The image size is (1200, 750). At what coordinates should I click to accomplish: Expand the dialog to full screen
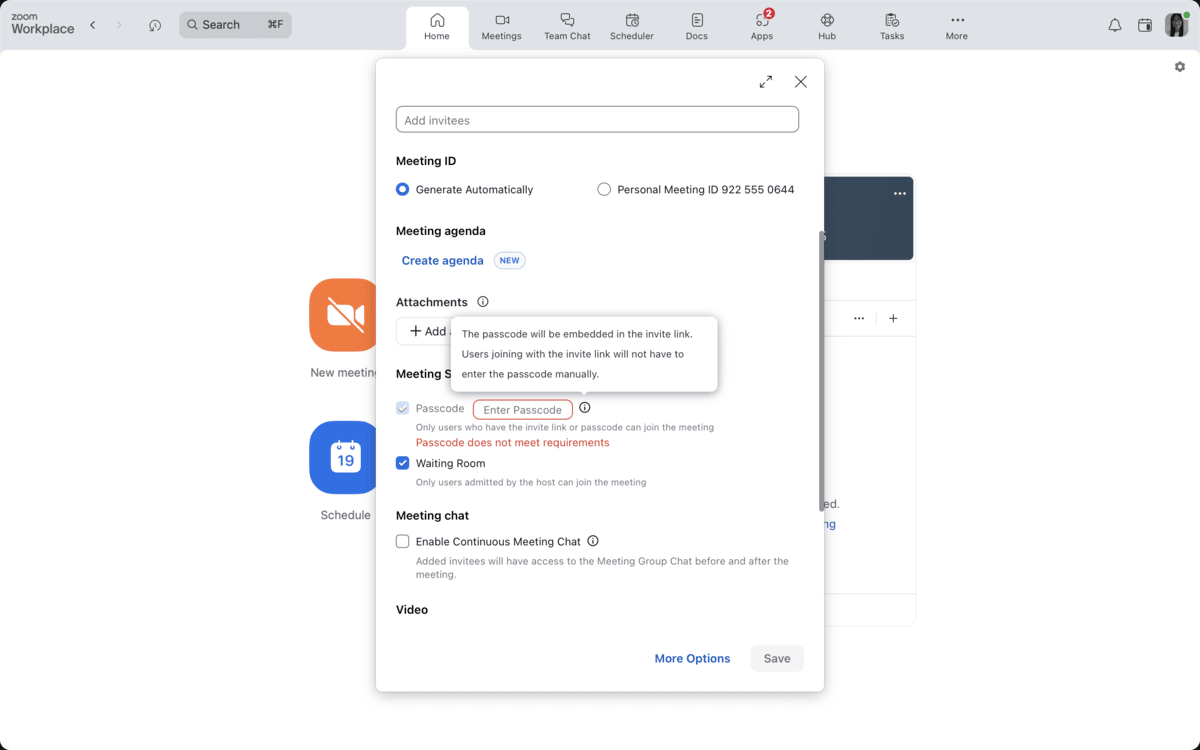[x=766, y=81]
